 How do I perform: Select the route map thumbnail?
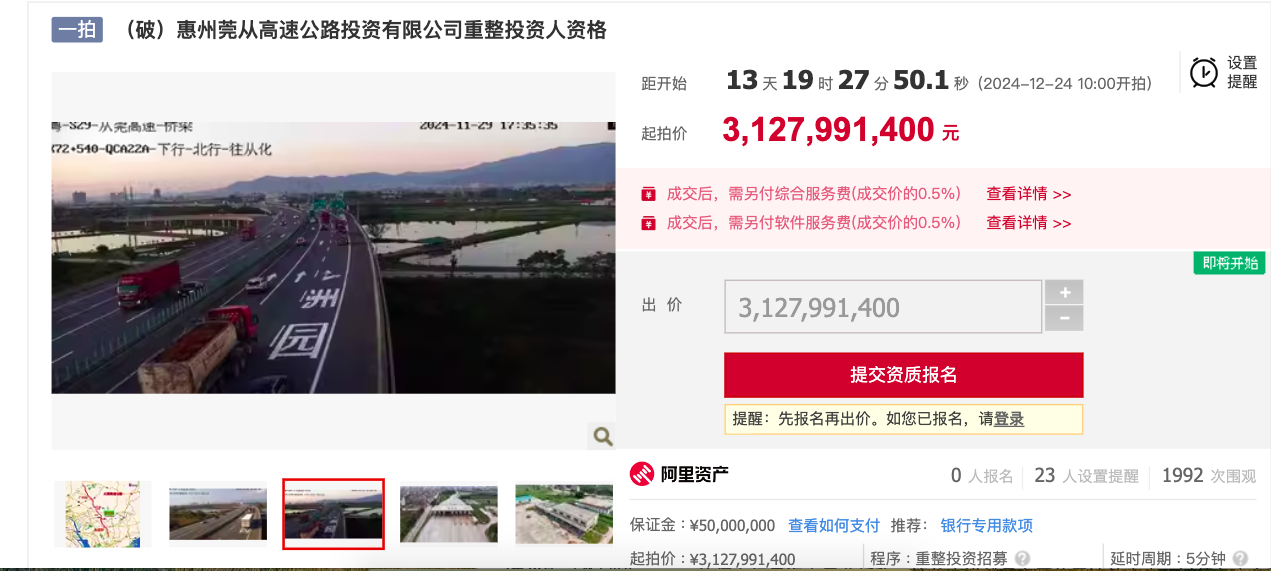pyautogui.click(x=103, y=514)
